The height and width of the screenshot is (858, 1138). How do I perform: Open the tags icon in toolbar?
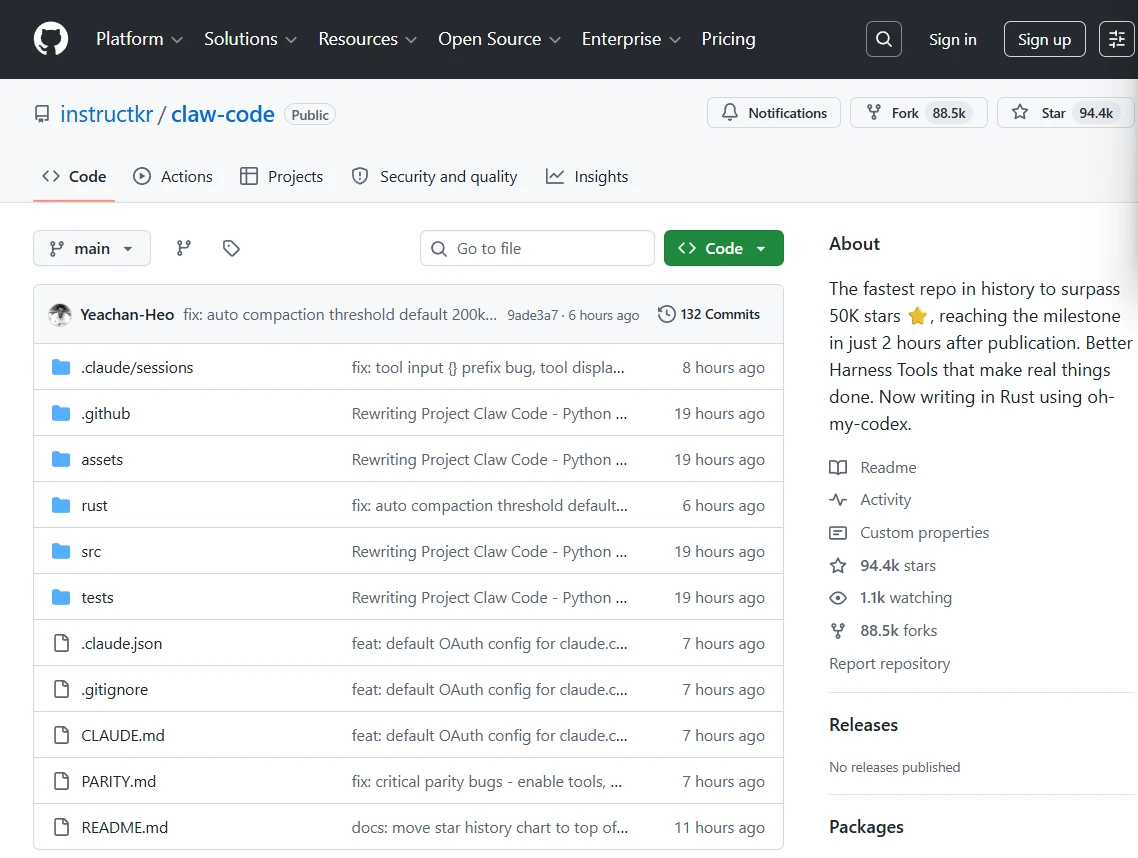(231, 248)
